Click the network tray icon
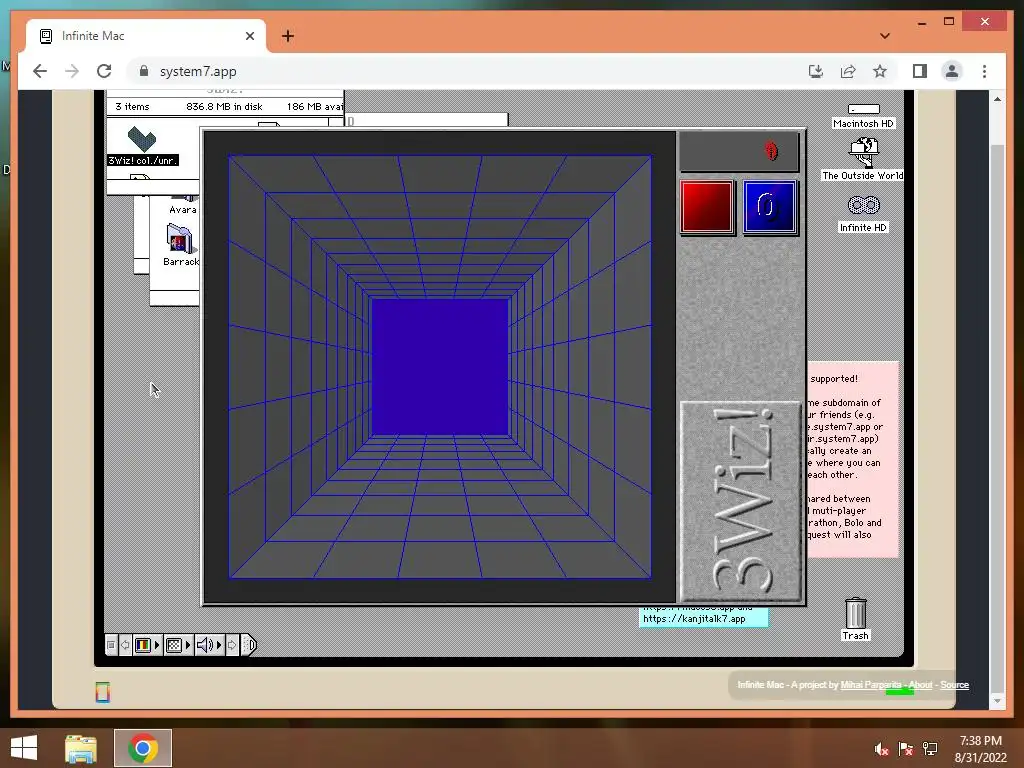Image resolution: width=1024 pixels, height=768 pixels. 930,749
